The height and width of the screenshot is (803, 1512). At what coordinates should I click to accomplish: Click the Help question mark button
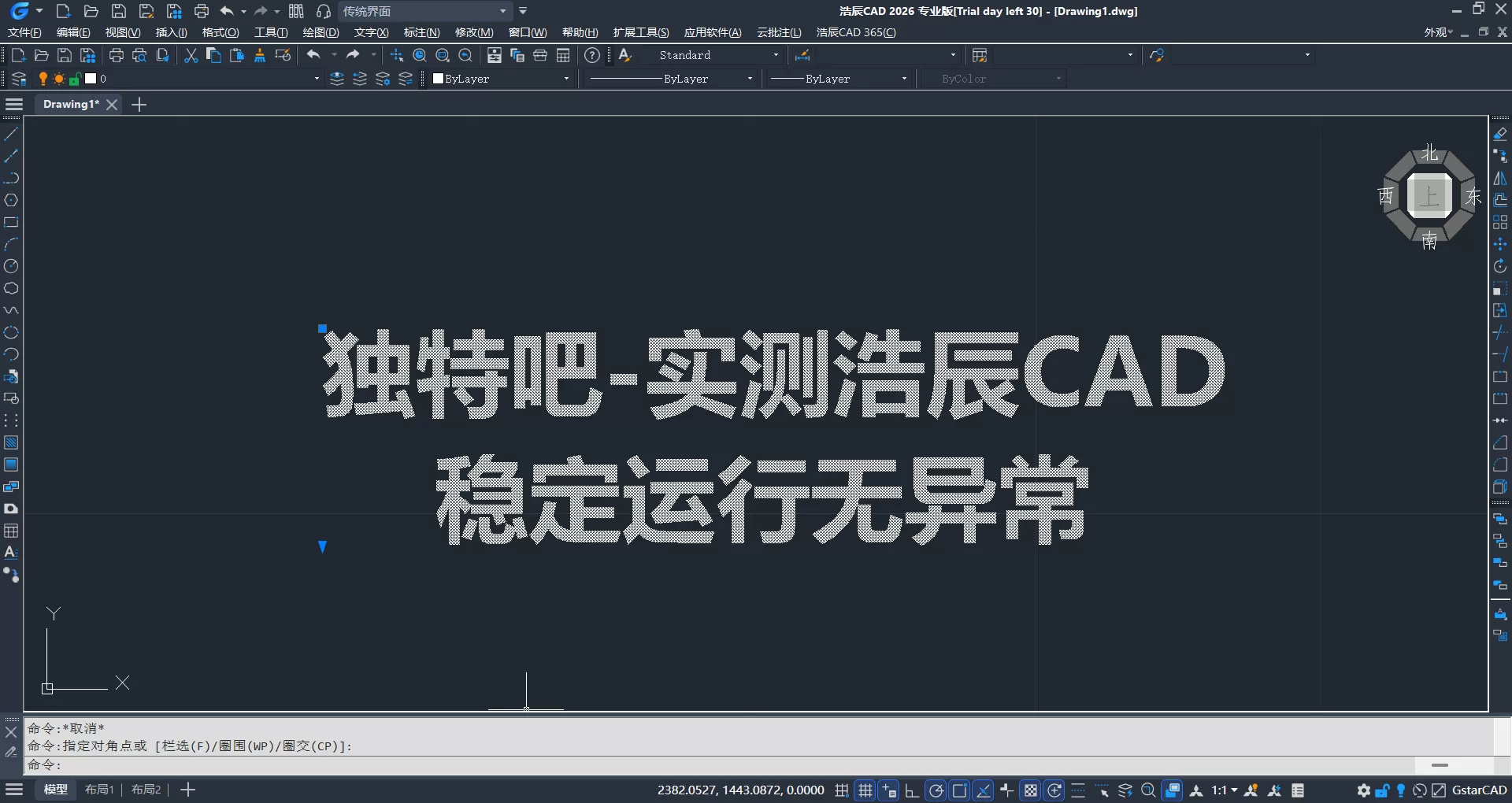point(592,55)
